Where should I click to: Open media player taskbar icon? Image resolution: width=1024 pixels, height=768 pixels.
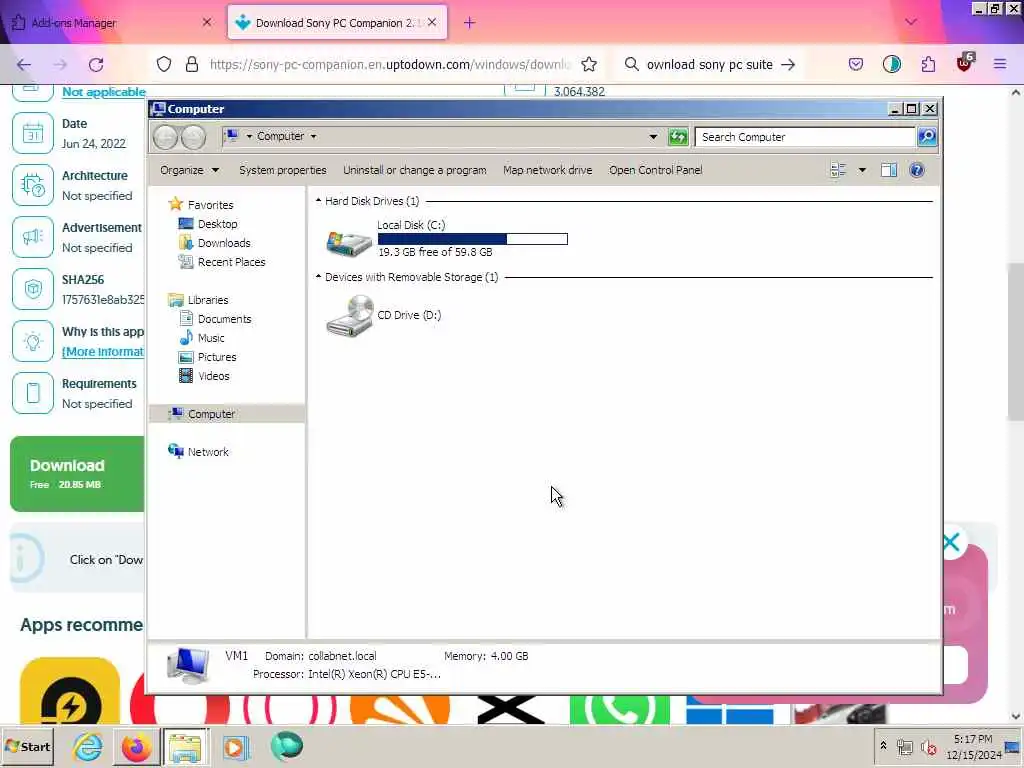click(235, 746)
